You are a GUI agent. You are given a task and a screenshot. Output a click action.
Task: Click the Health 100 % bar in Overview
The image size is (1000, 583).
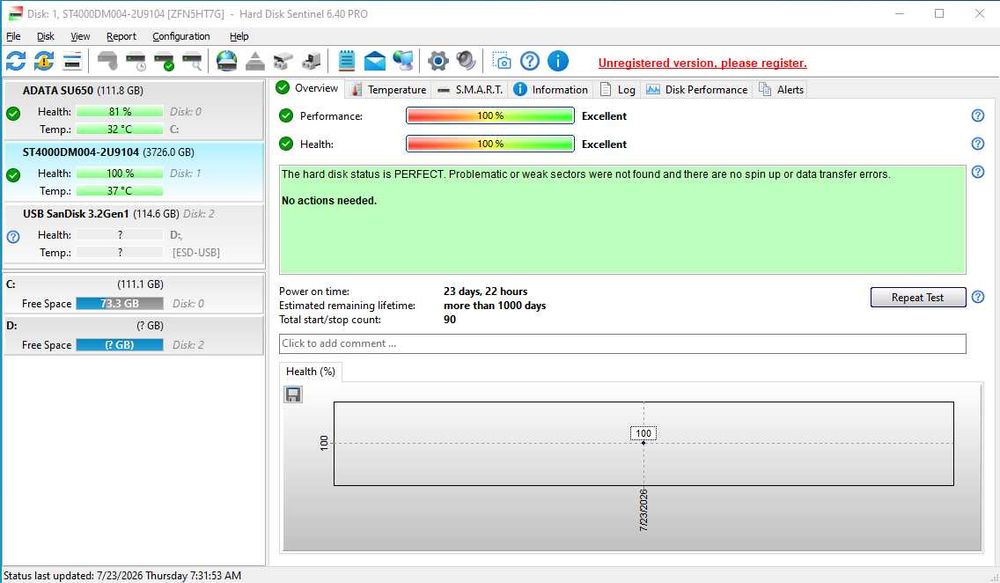[490, 144]
